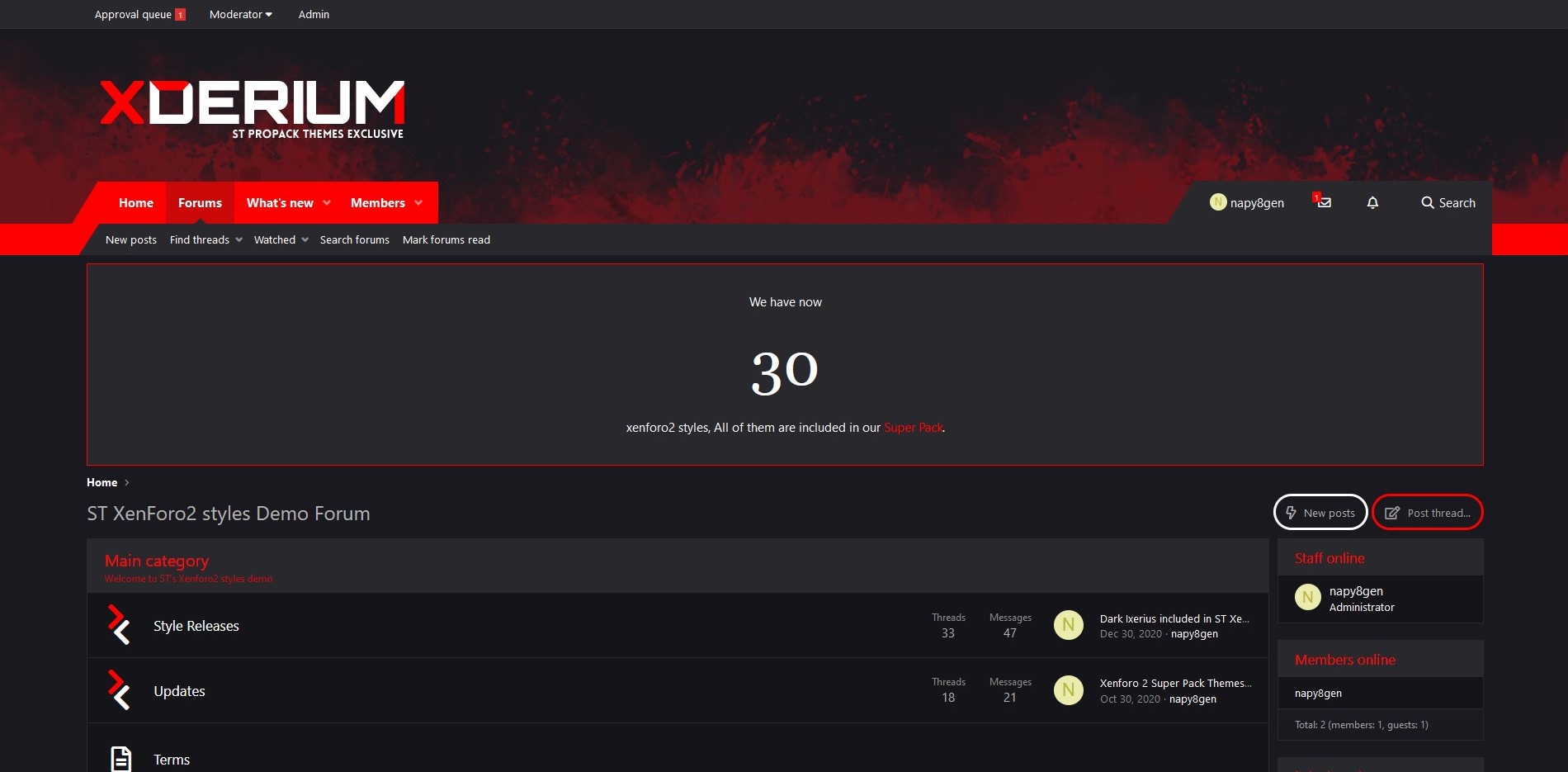
Task: Open the inbox envelope icon
Action: 1324,202
